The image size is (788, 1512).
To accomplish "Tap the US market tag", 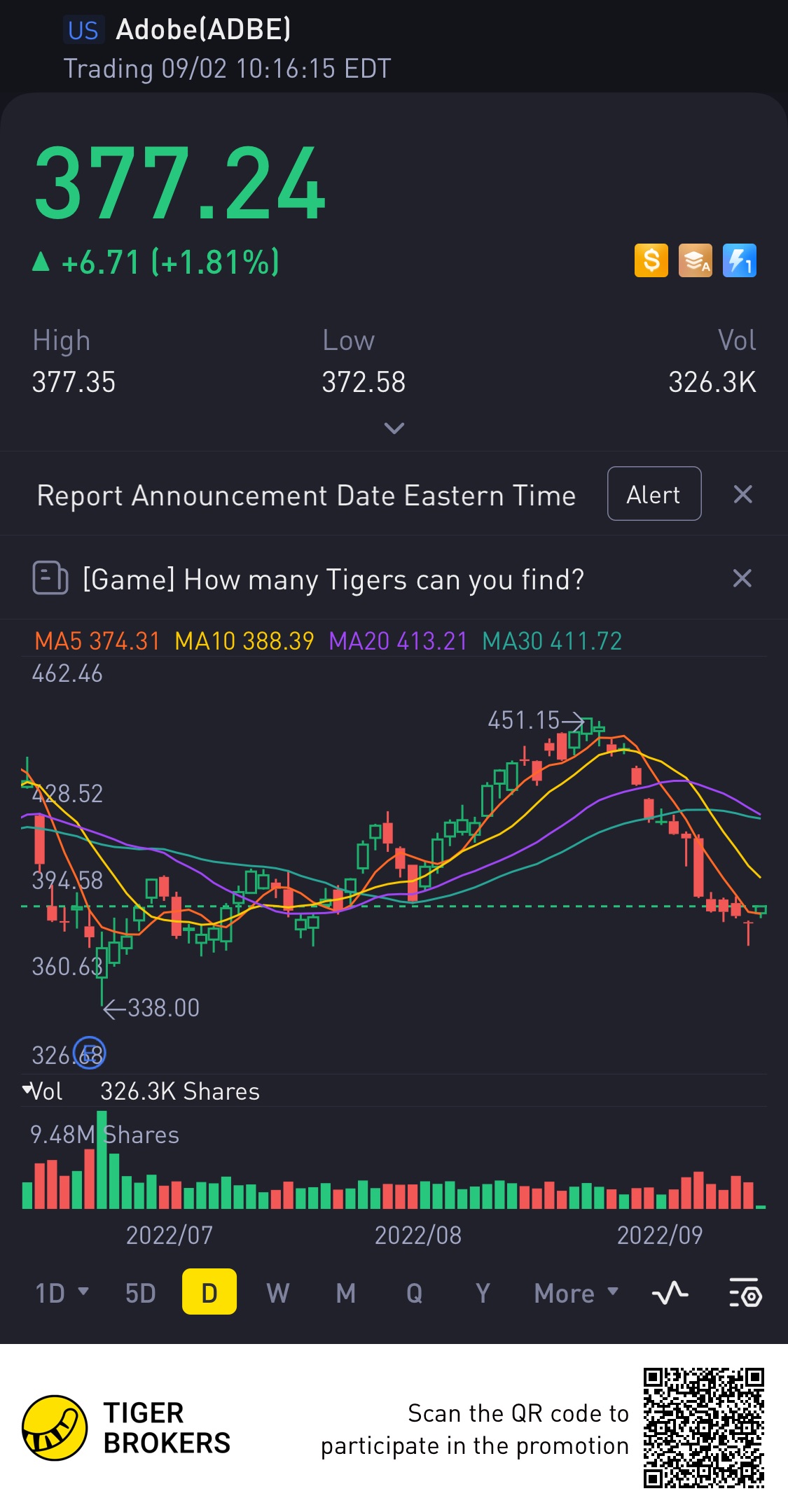I will tap(83, 30).
